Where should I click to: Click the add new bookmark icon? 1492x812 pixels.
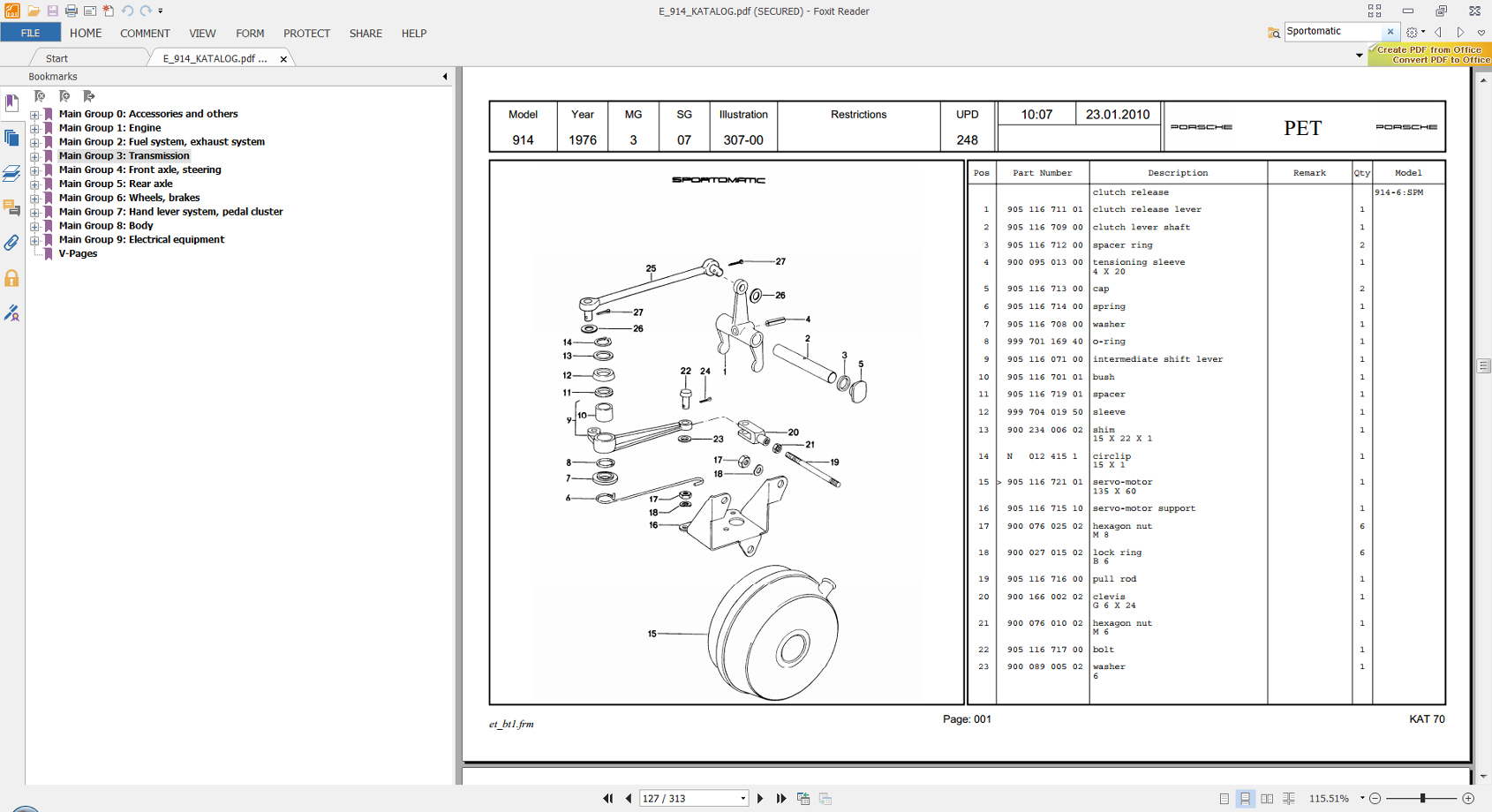(x=64, y=96)
